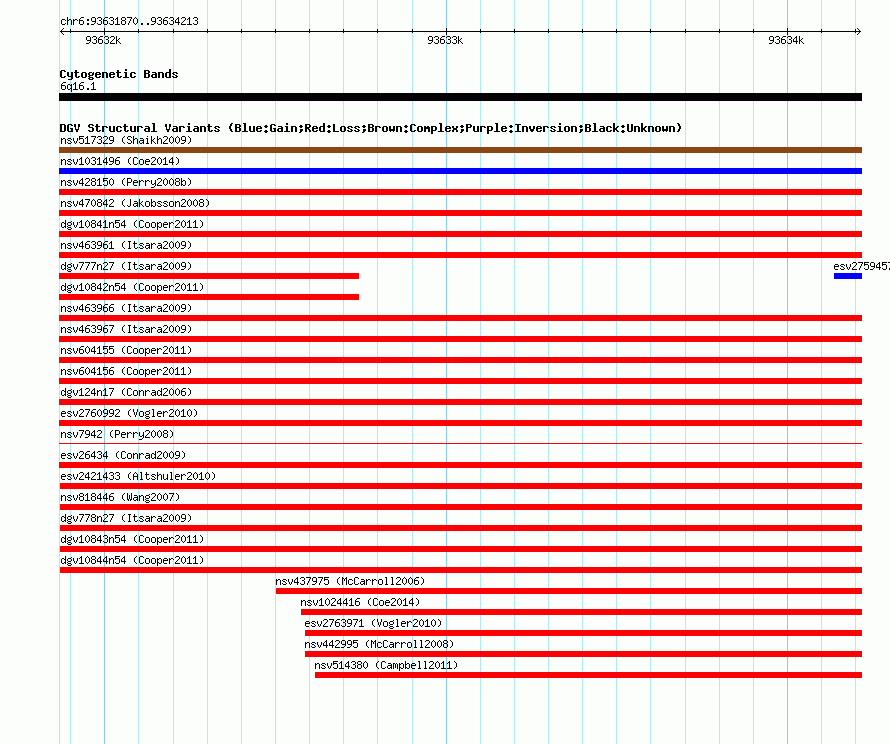Select variant nsv1024416 (Coe2014)
The image size is (890, 744).
(360, 602)
